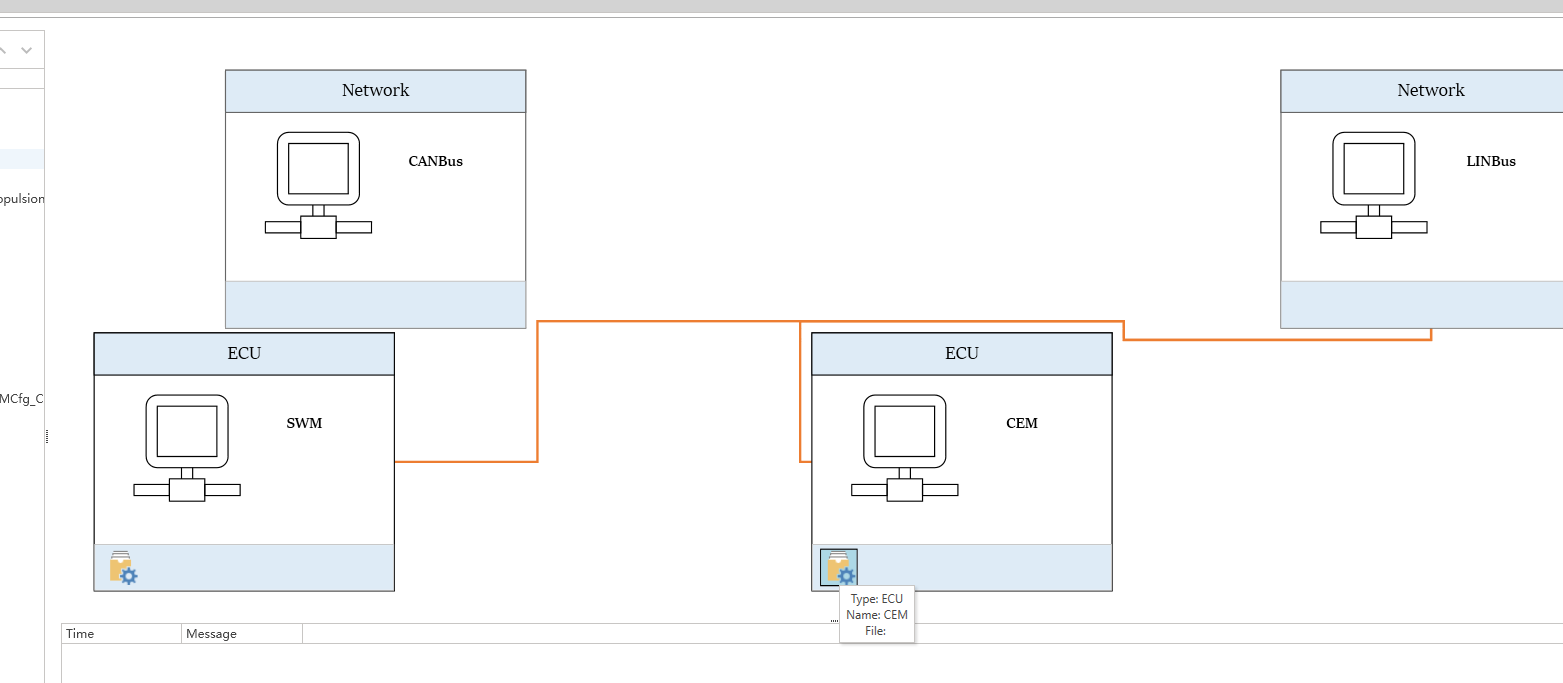Click the down chevron in left panel
The image size is (1563, 683).
click(x=27, y=49)
